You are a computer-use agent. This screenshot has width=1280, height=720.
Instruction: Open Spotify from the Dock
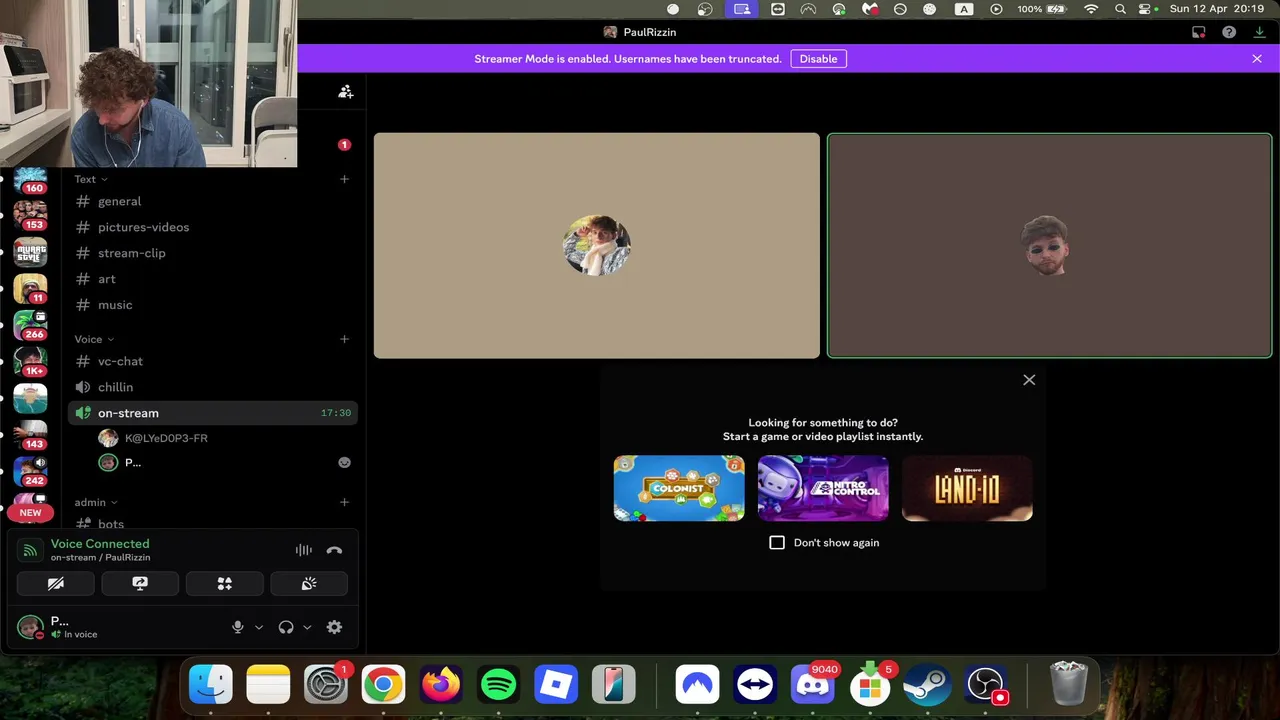(x=498, y=685)
